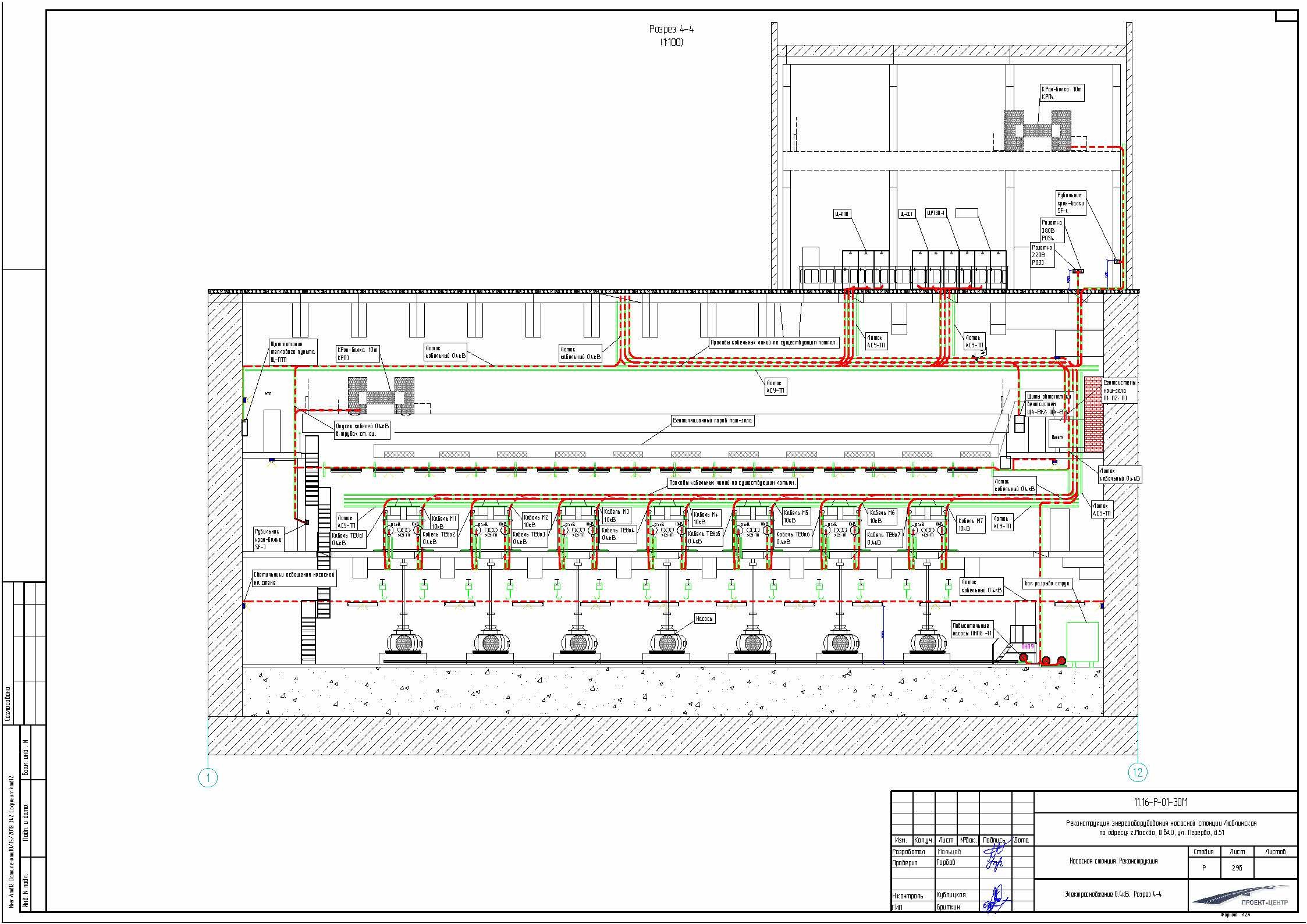Click the Светильники освещения насосной на стене label
This screenshot has height=924, width=1307.
294,578
